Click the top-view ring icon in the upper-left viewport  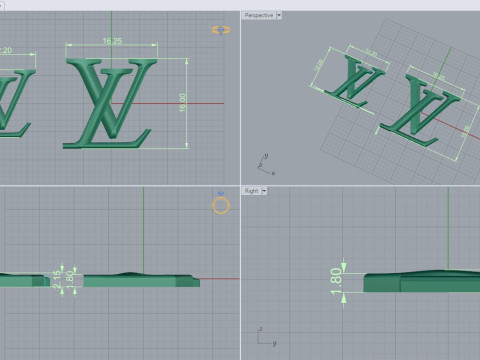point(221,30)
